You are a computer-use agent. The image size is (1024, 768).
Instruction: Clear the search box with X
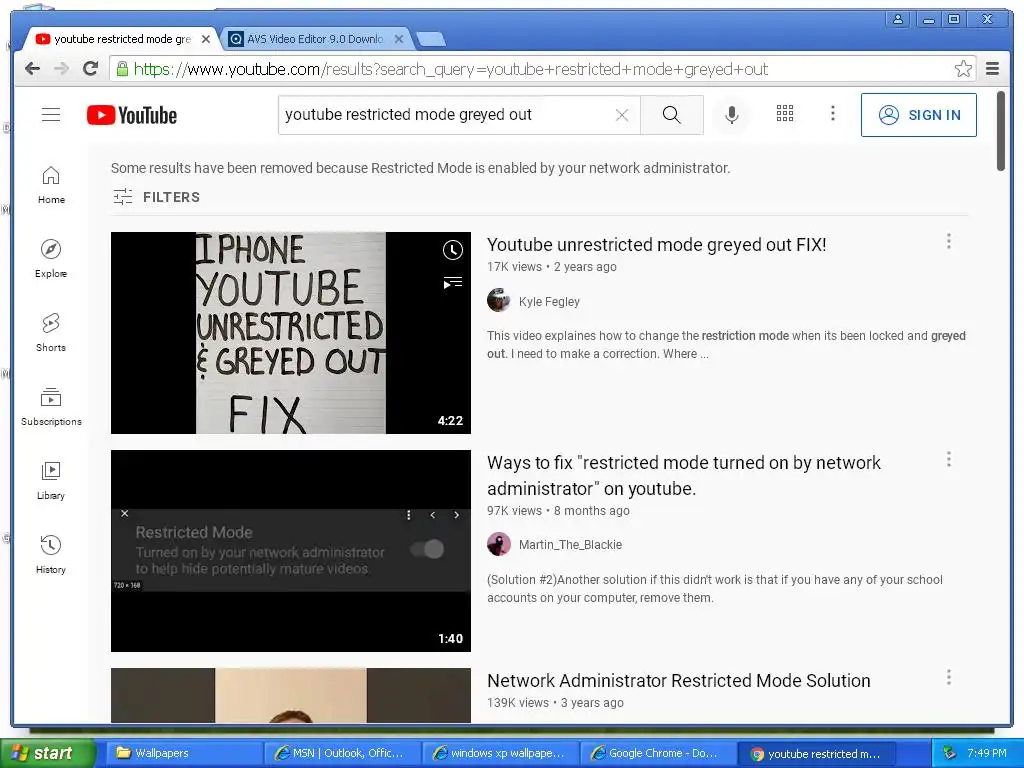click(x=622, y=115)
